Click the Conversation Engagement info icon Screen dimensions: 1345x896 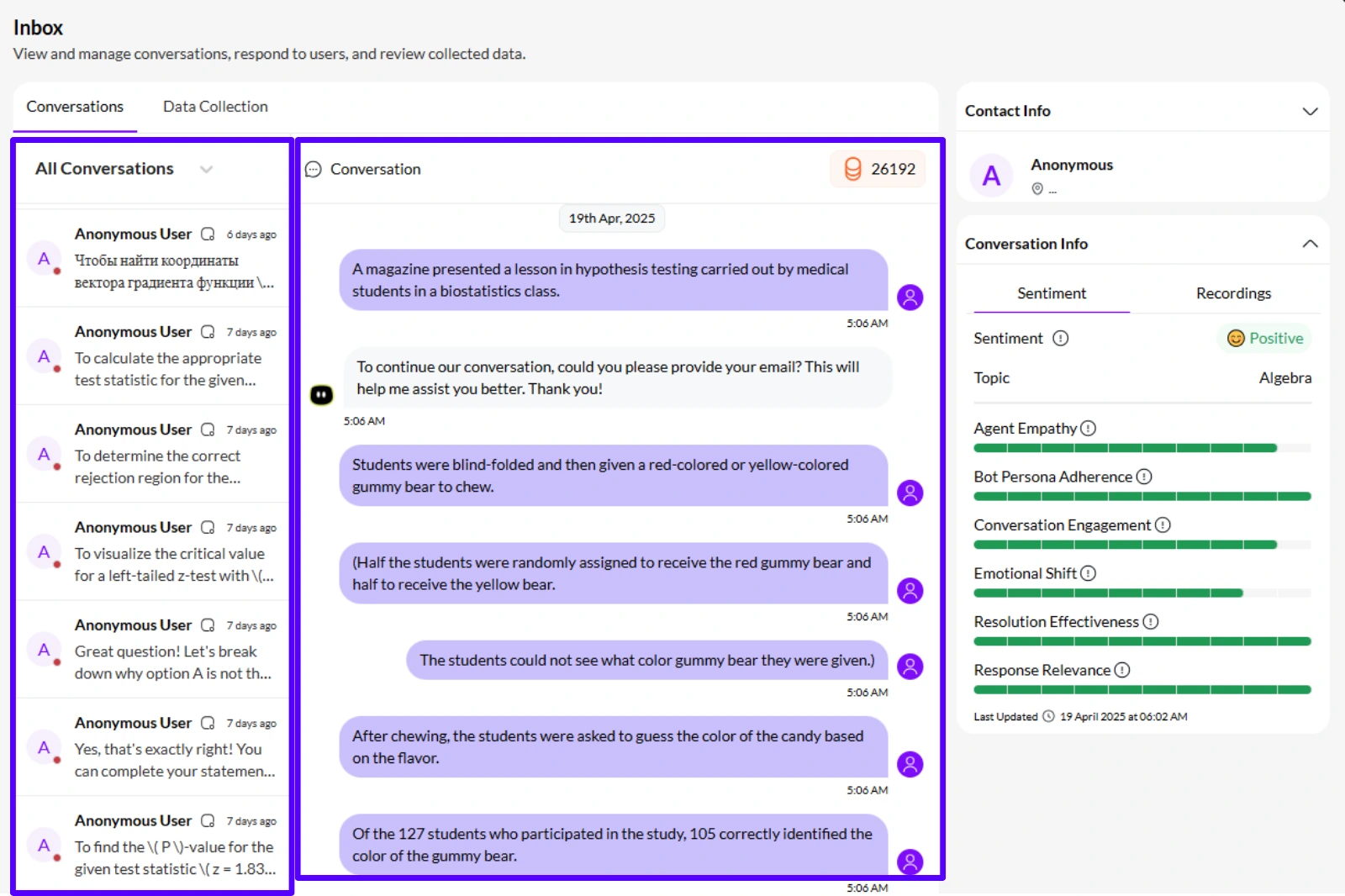pyautogui.click(x=1163, y=524)
